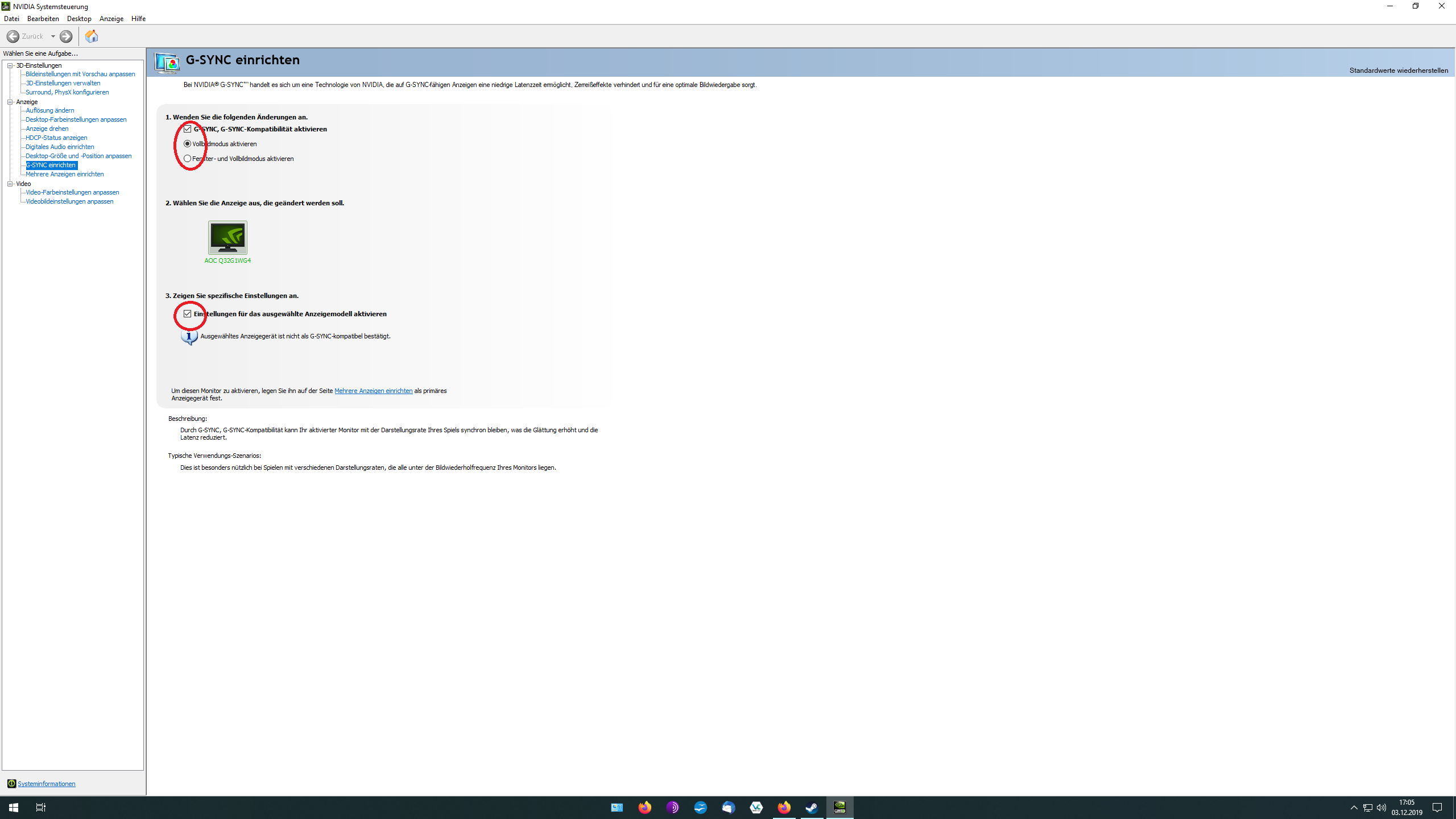Show hidden system tray icons

1354,808
